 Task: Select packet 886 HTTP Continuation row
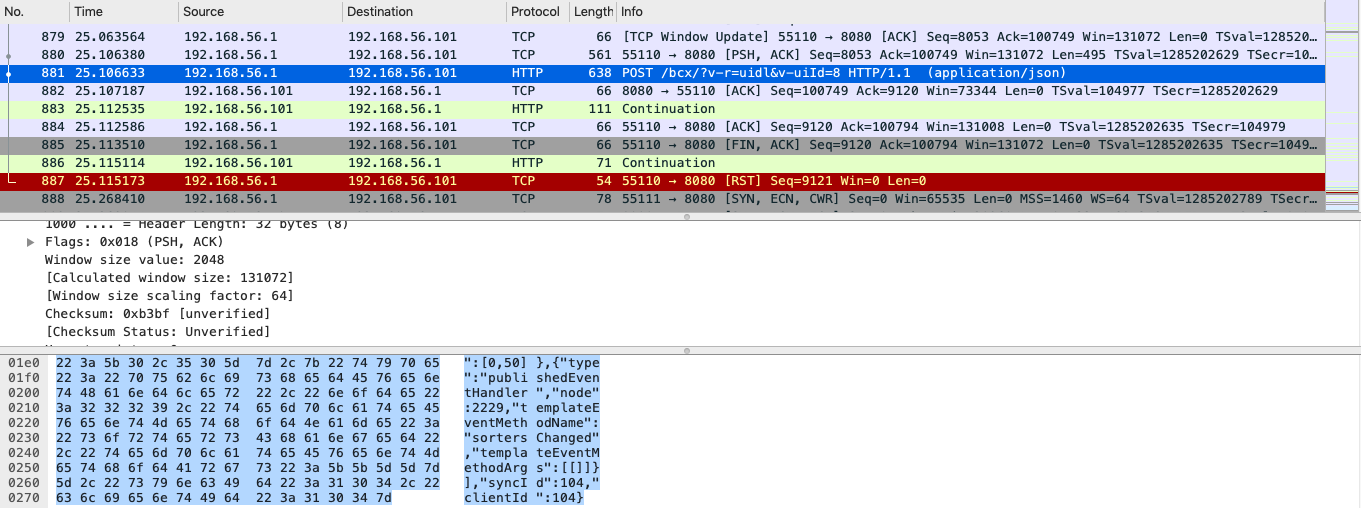[662, 163]
